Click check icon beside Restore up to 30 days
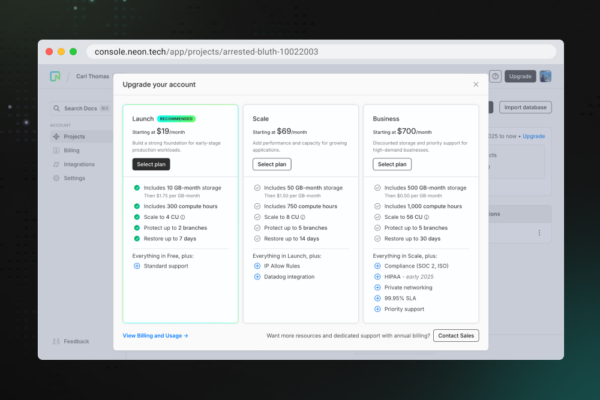 click(377, 238)
